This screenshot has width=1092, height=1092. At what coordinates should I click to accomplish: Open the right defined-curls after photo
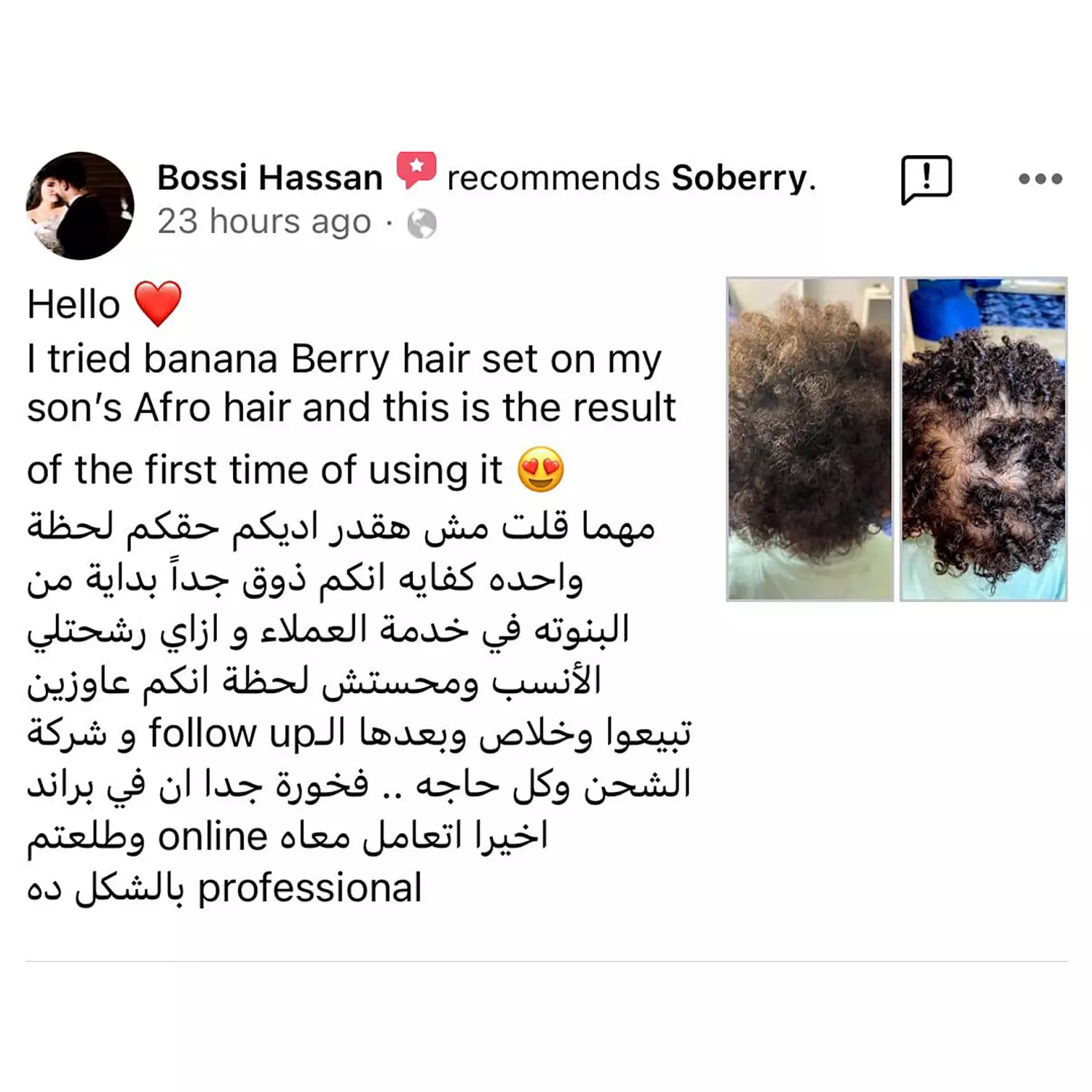coord(984,439)
